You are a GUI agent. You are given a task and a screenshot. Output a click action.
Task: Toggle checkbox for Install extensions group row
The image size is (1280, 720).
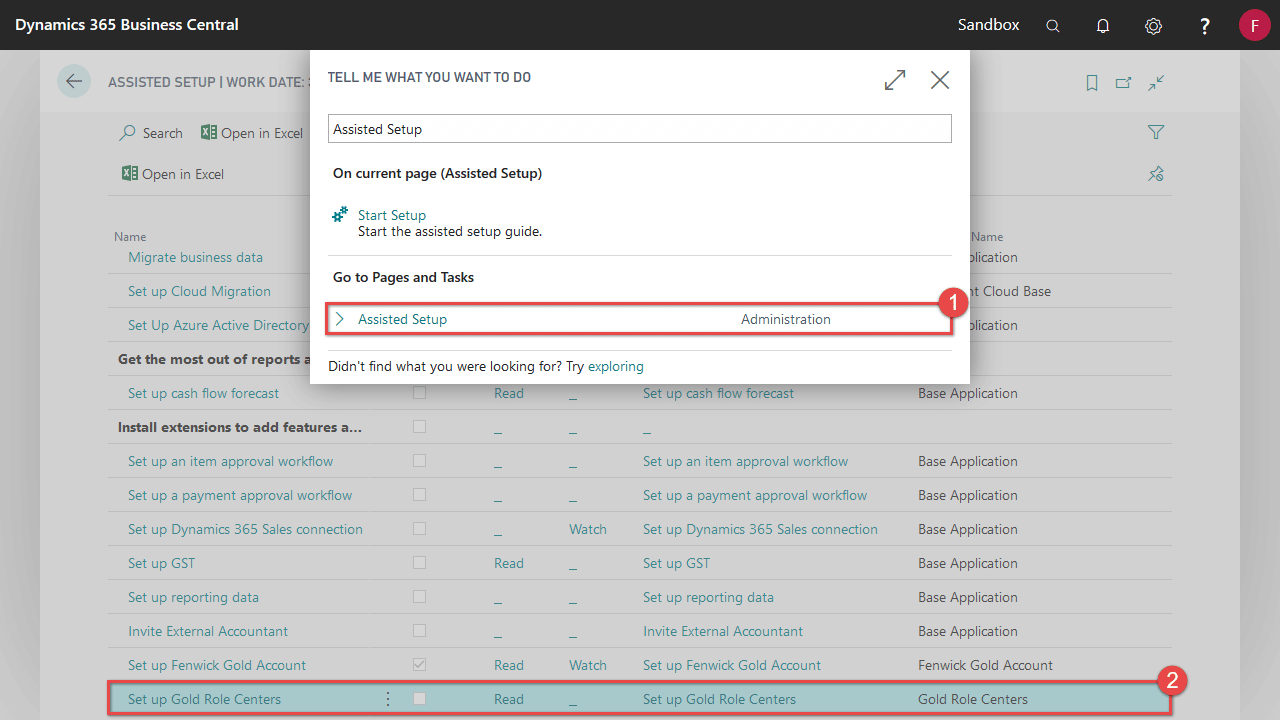pos(419,427)
